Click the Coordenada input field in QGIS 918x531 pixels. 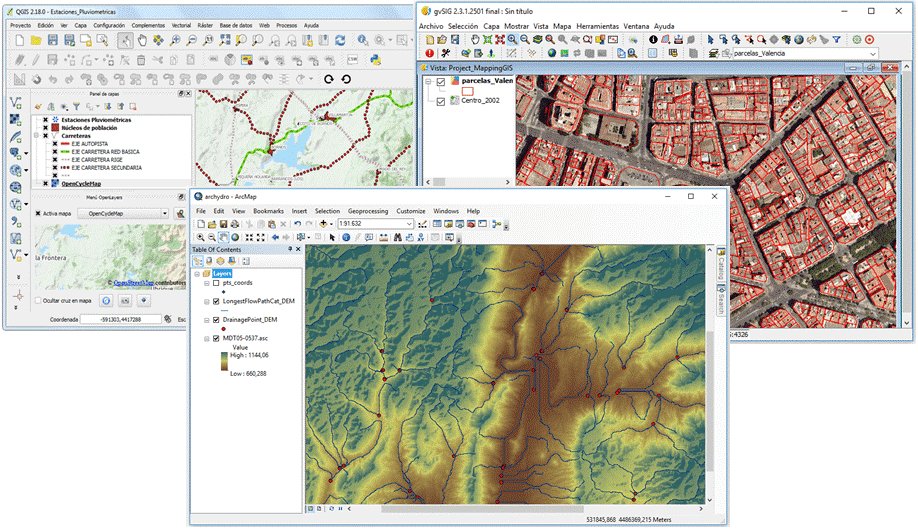click(x=121, y=319)
